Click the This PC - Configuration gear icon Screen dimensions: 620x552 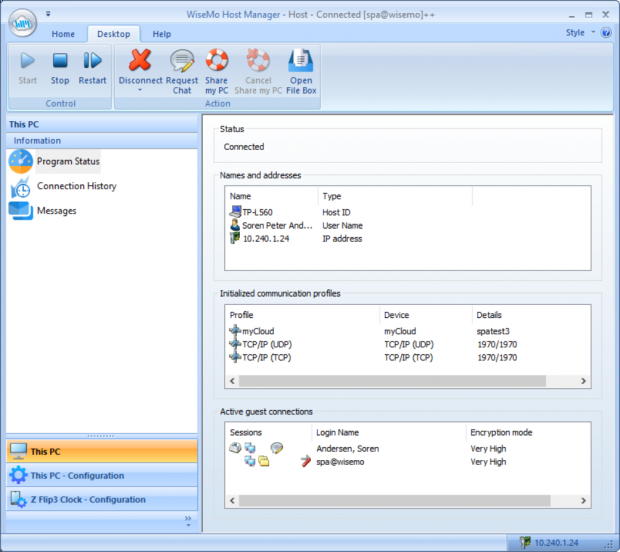tap(18, 475)
